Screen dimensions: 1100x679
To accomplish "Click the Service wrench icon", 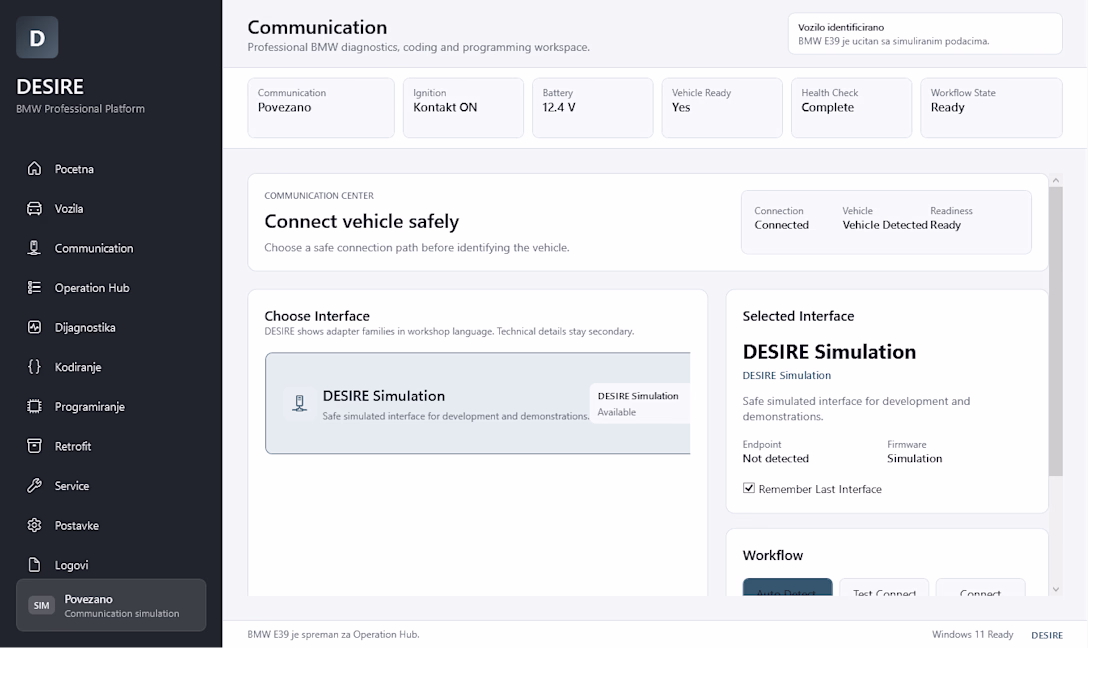I will tap(34, 485).
